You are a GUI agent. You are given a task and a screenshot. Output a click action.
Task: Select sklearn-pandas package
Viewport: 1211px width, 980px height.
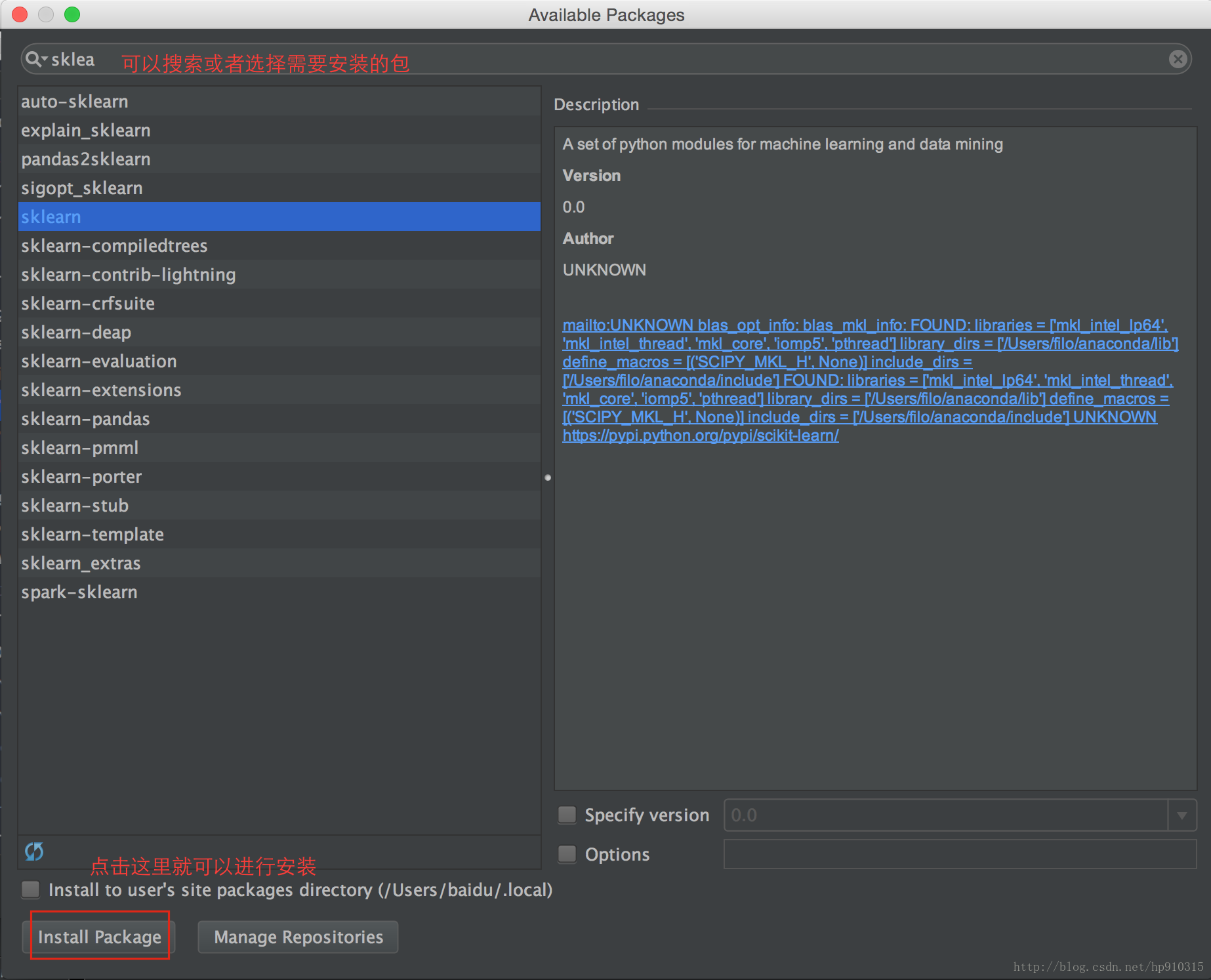pos(85,419)
